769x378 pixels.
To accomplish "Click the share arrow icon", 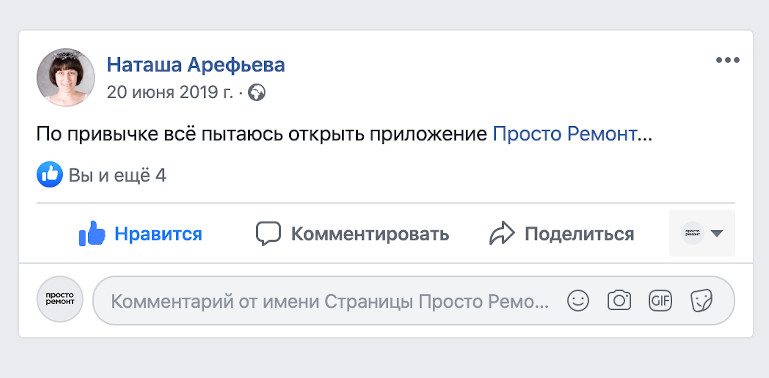I will (x=502, y=233).
